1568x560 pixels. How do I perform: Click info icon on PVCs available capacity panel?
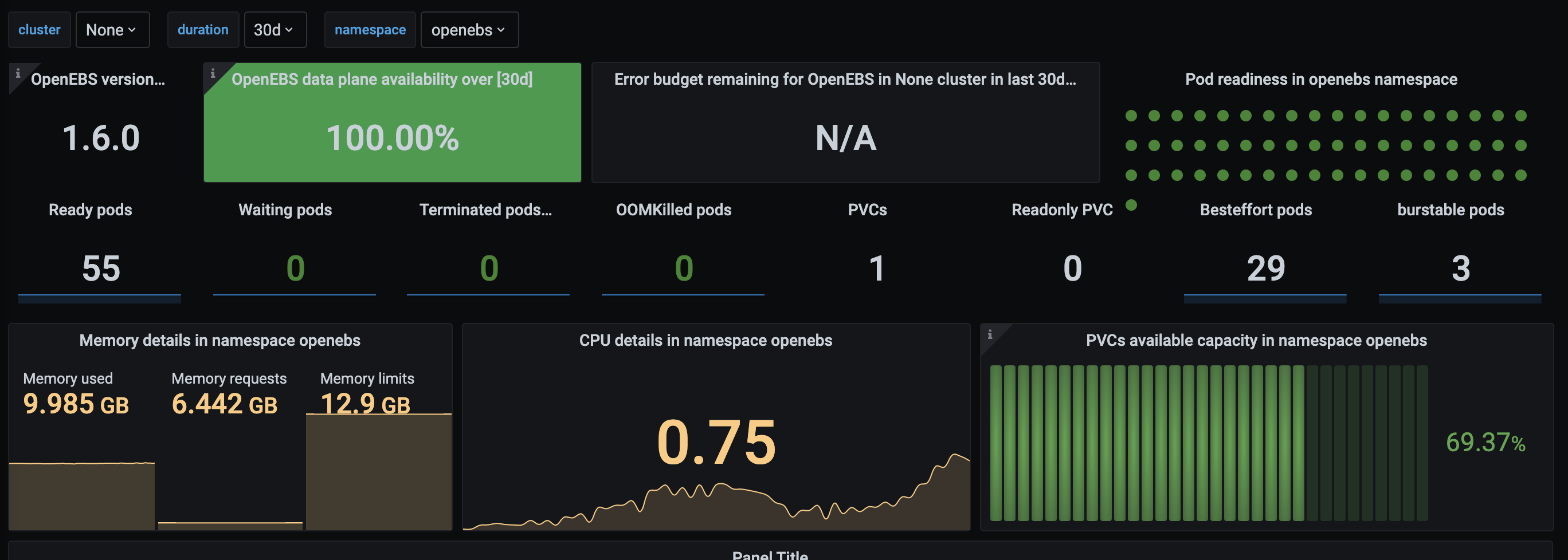990,334
